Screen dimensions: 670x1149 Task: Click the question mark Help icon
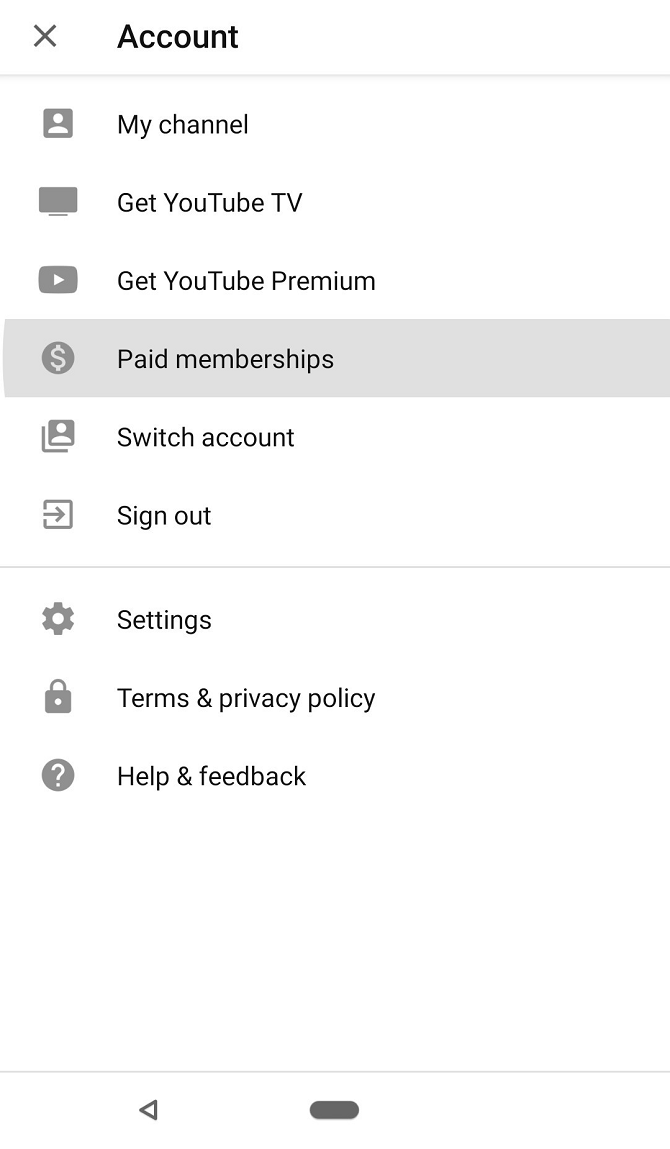pyautogui.click(x=58, y=775)
